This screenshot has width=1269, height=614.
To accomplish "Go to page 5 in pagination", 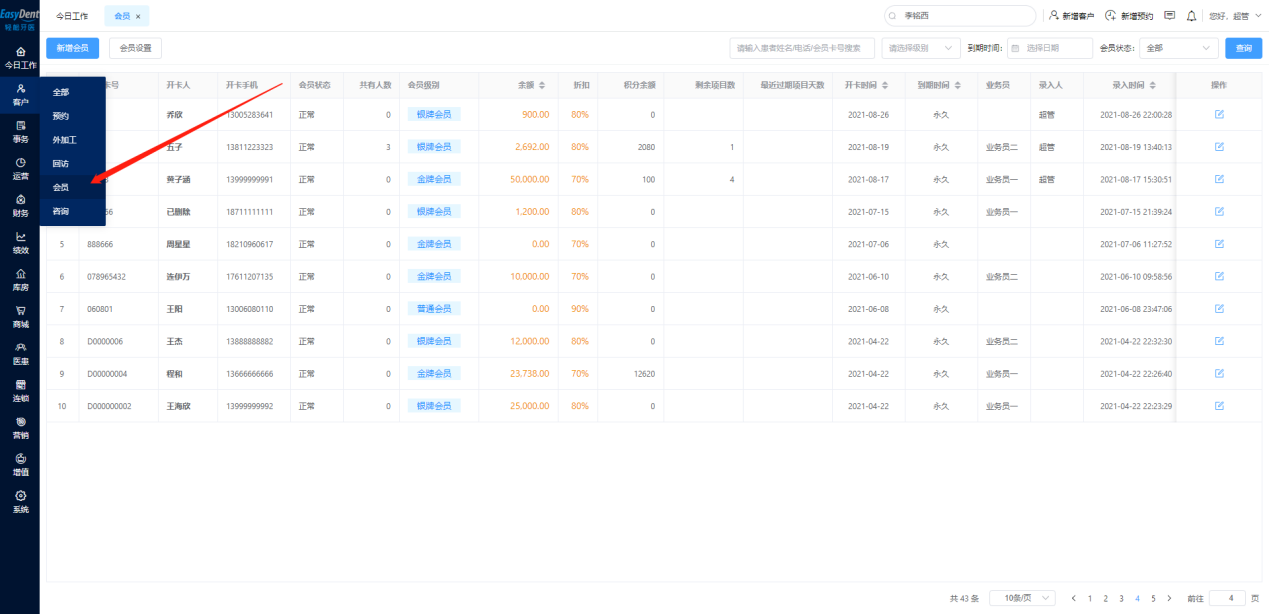I will [1153, 598].
